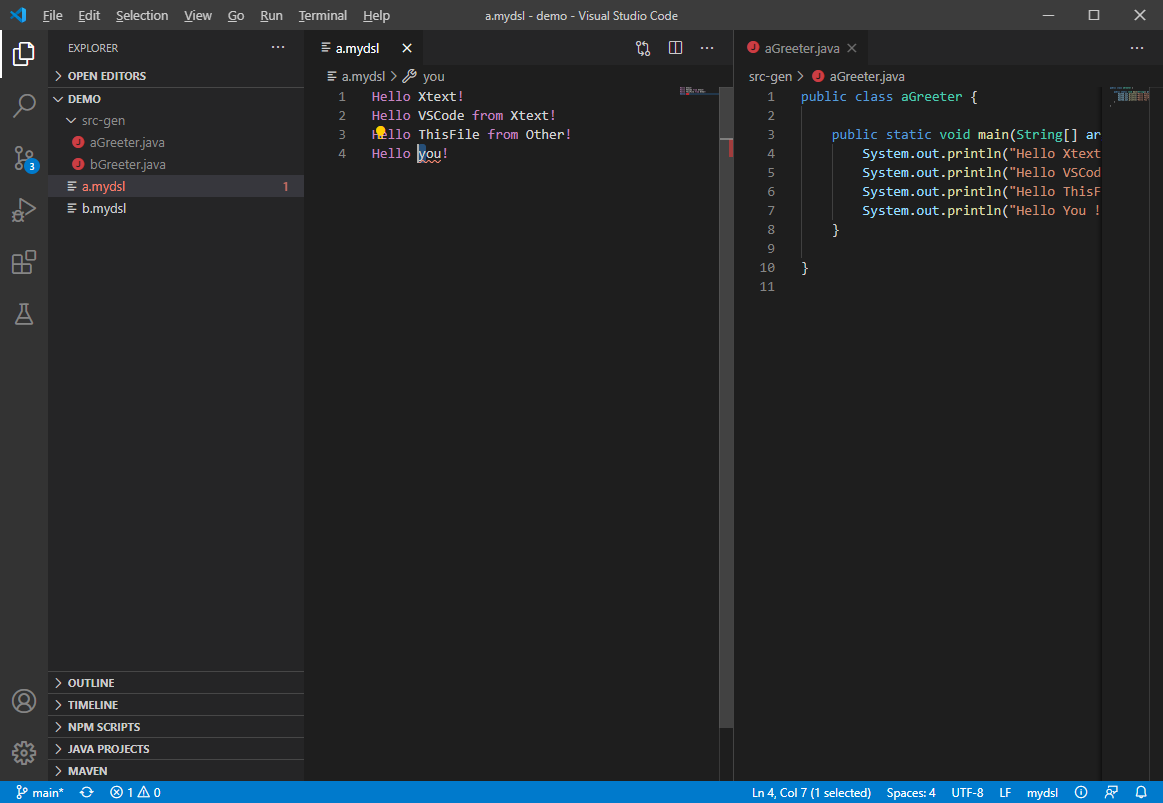Expand the OPEN EDITORS section
This screenshot has height=803, width=1163.
point(106,76)
